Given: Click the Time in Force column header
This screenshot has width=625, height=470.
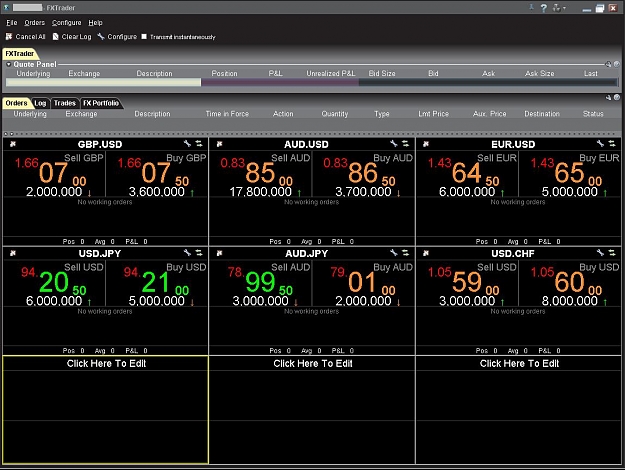Looking at the screenshot, I should [x=227, y=114].
